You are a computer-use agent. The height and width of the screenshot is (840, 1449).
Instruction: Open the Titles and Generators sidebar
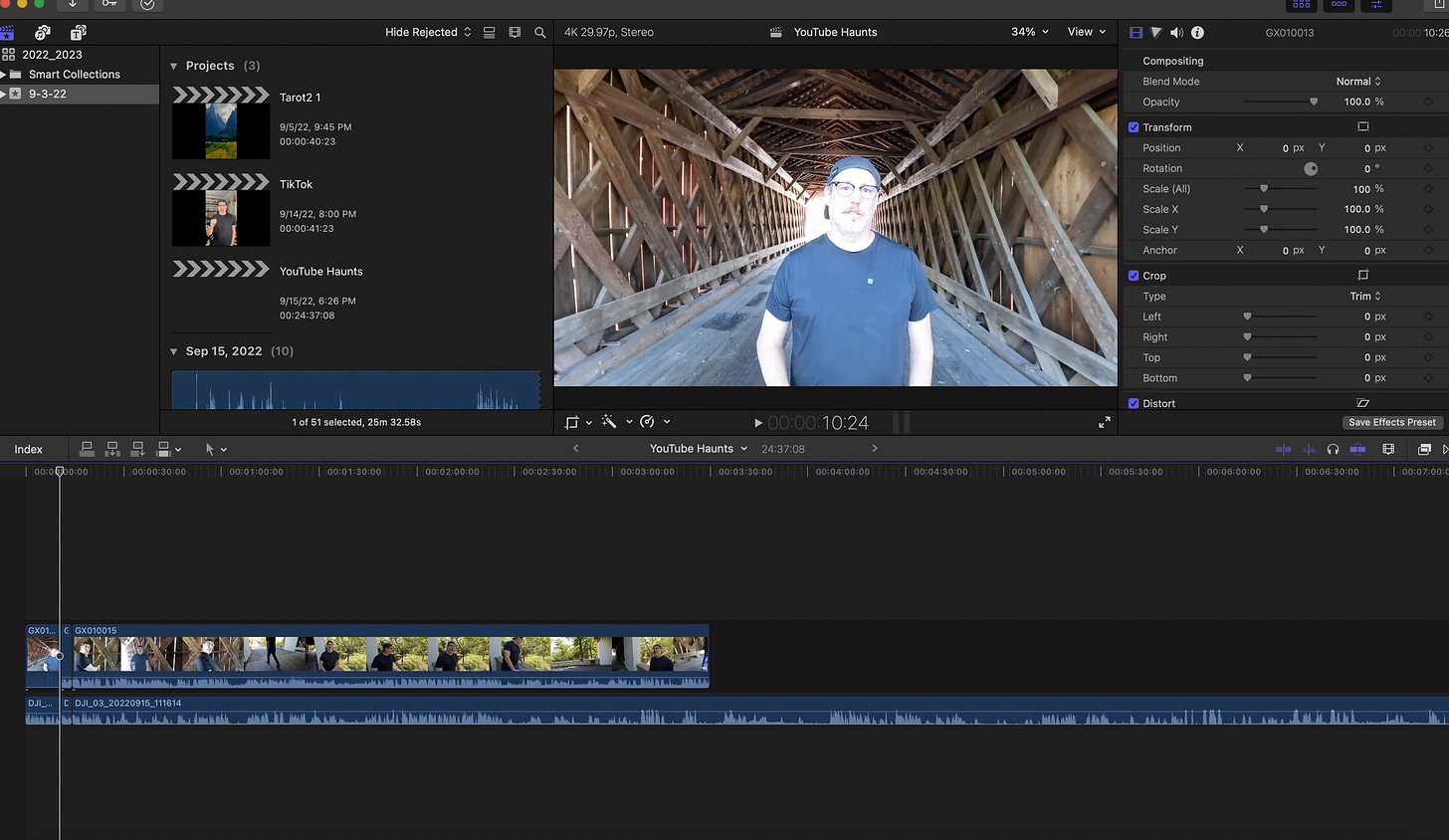pyautogui.click(x=78, y=33)
